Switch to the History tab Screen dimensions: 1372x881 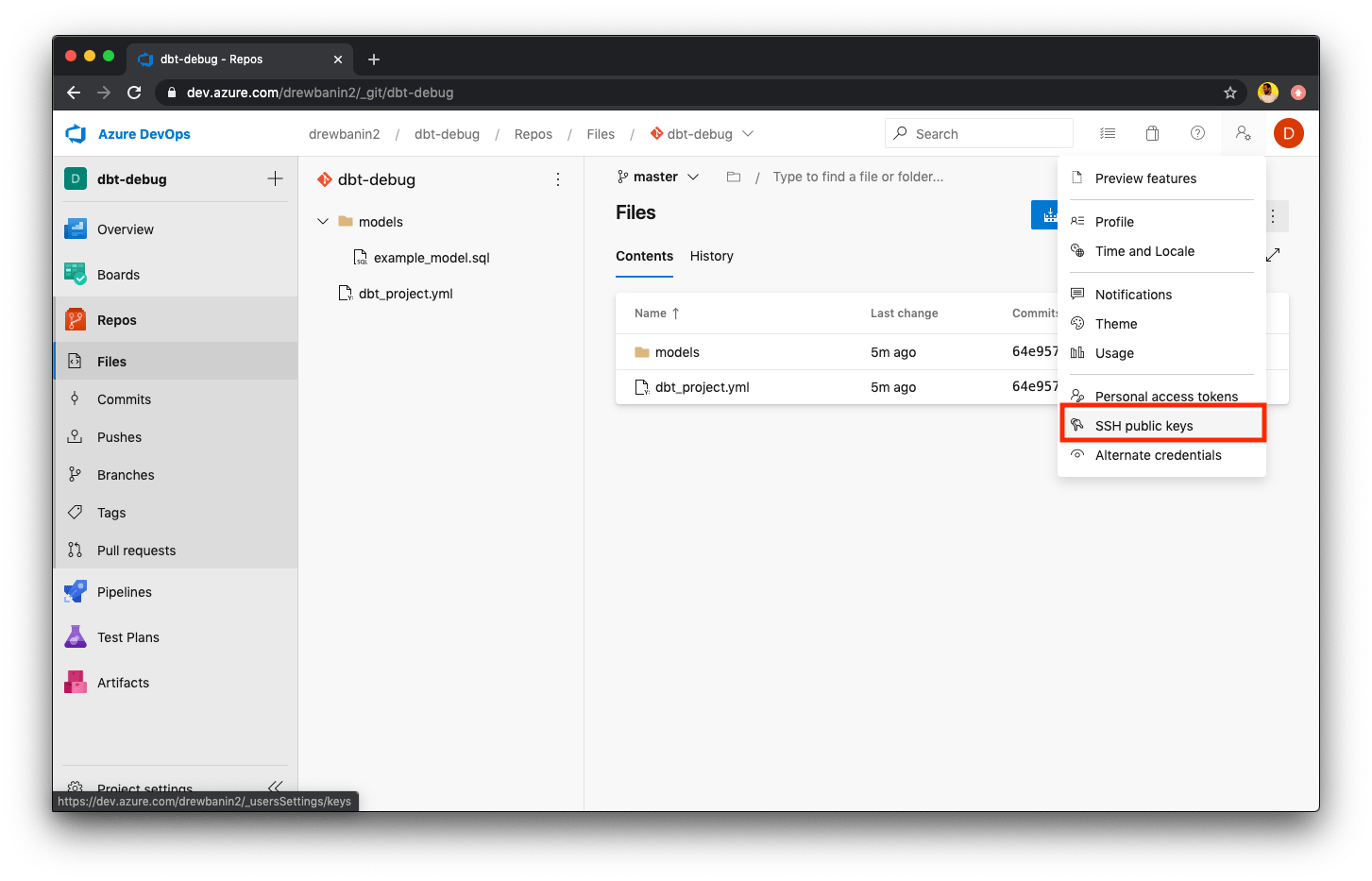pyautogui.click(x=711, y=256)
